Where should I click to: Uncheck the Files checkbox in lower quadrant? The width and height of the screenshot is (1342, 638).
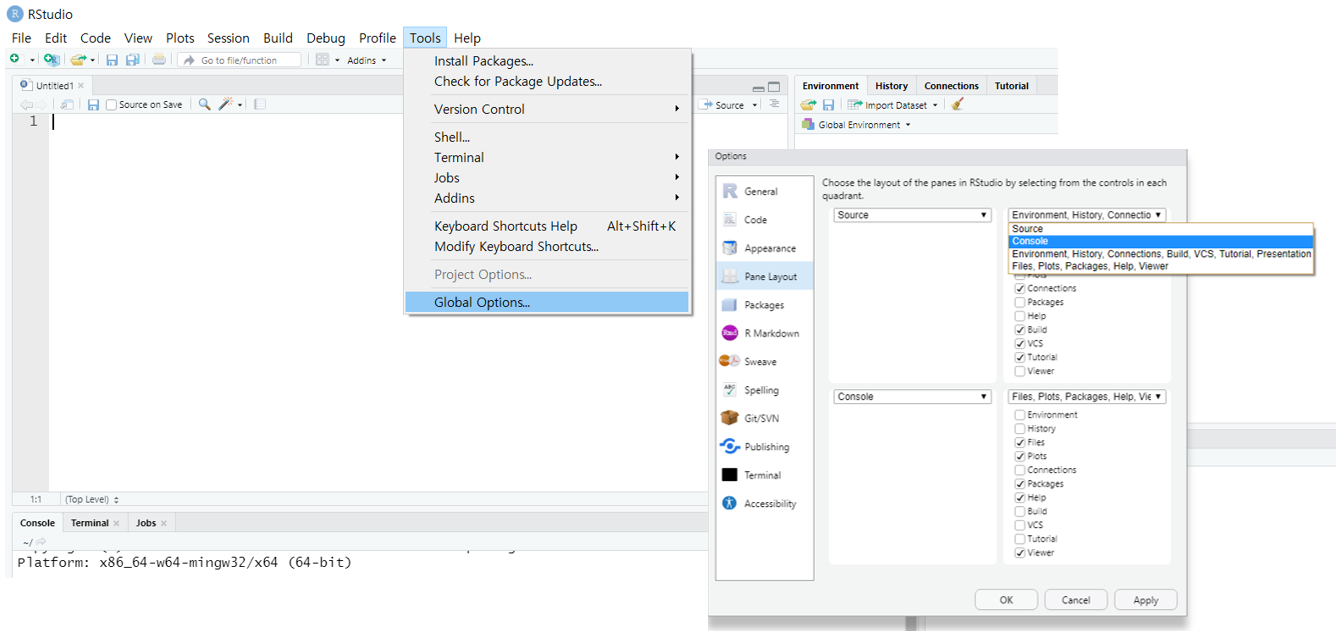pos(1020,442)
